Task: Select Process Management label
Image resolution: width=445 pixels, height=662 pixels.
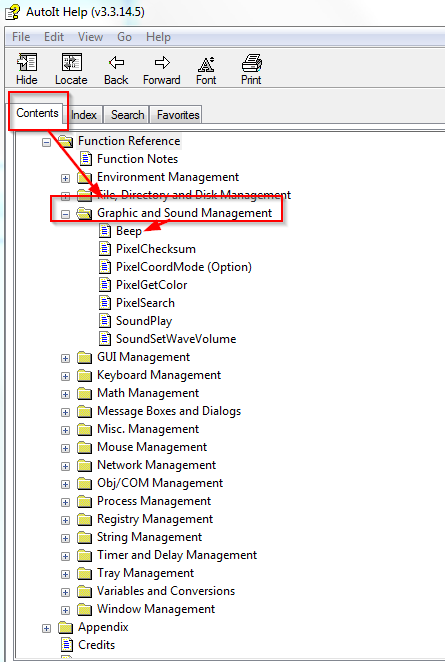Action: tap(154, 501)
